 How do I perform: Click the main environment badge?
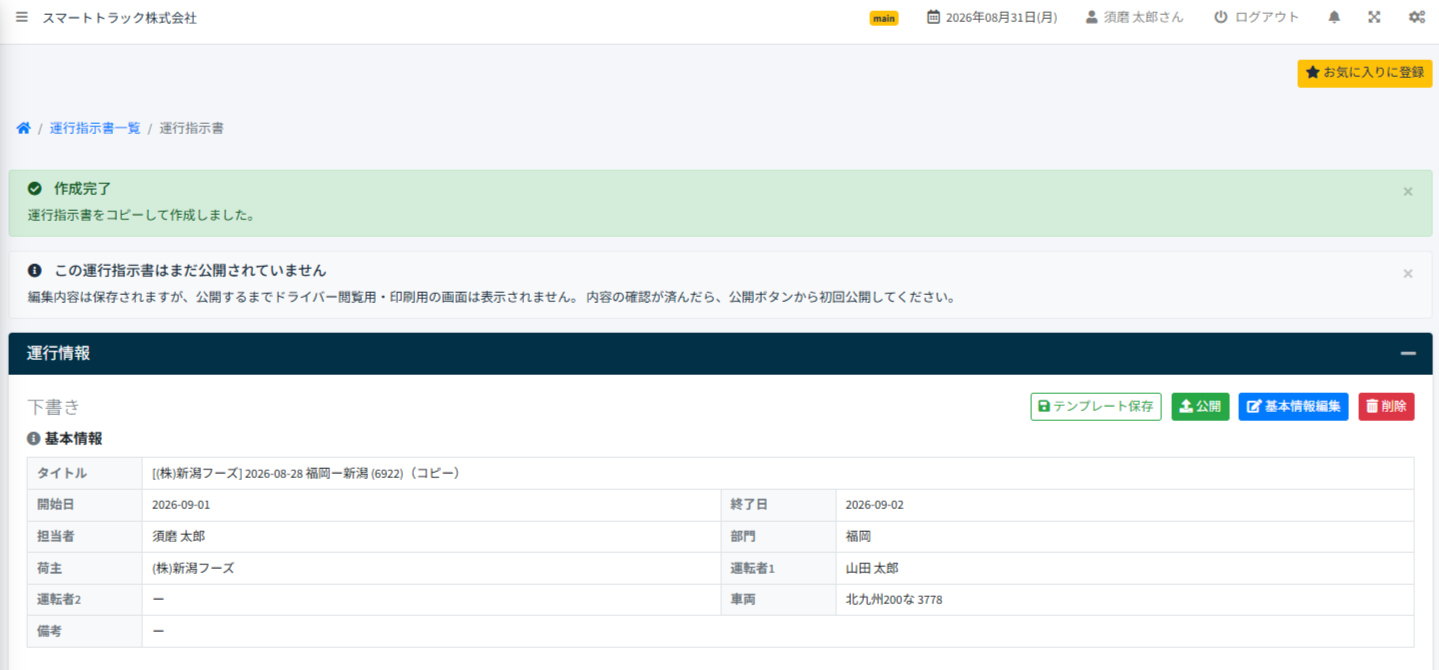(884, 18)
